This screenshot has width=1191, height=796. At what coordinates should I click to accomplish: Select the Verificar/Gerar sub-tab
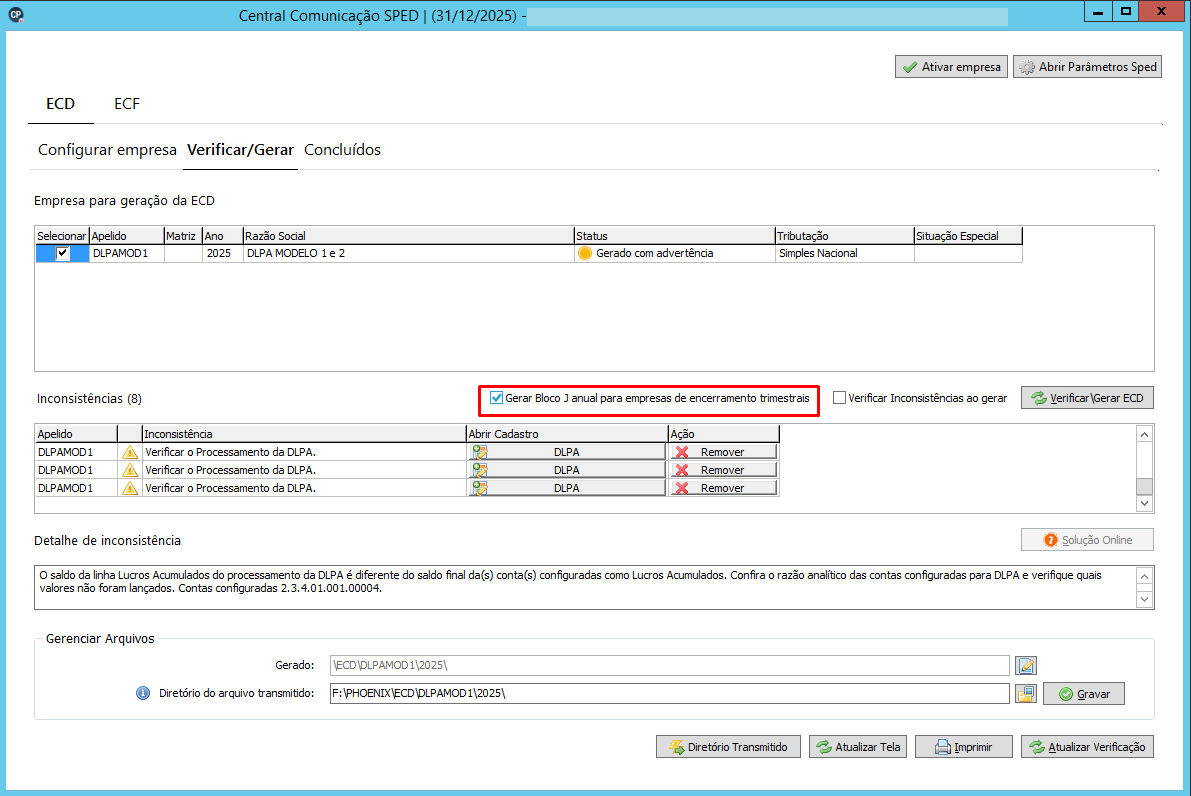pyautogui.click(x=240, y=150)
